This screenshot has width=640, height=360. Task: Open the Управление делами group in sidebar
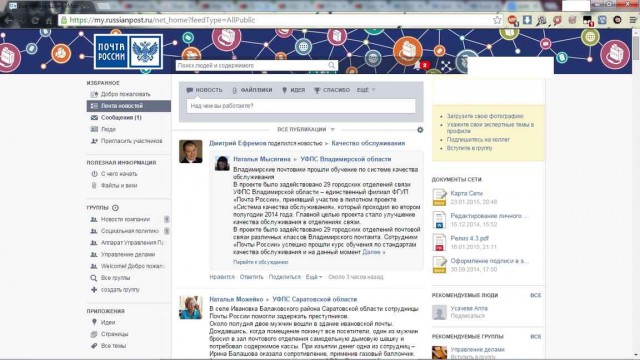(x=129, y=255)
